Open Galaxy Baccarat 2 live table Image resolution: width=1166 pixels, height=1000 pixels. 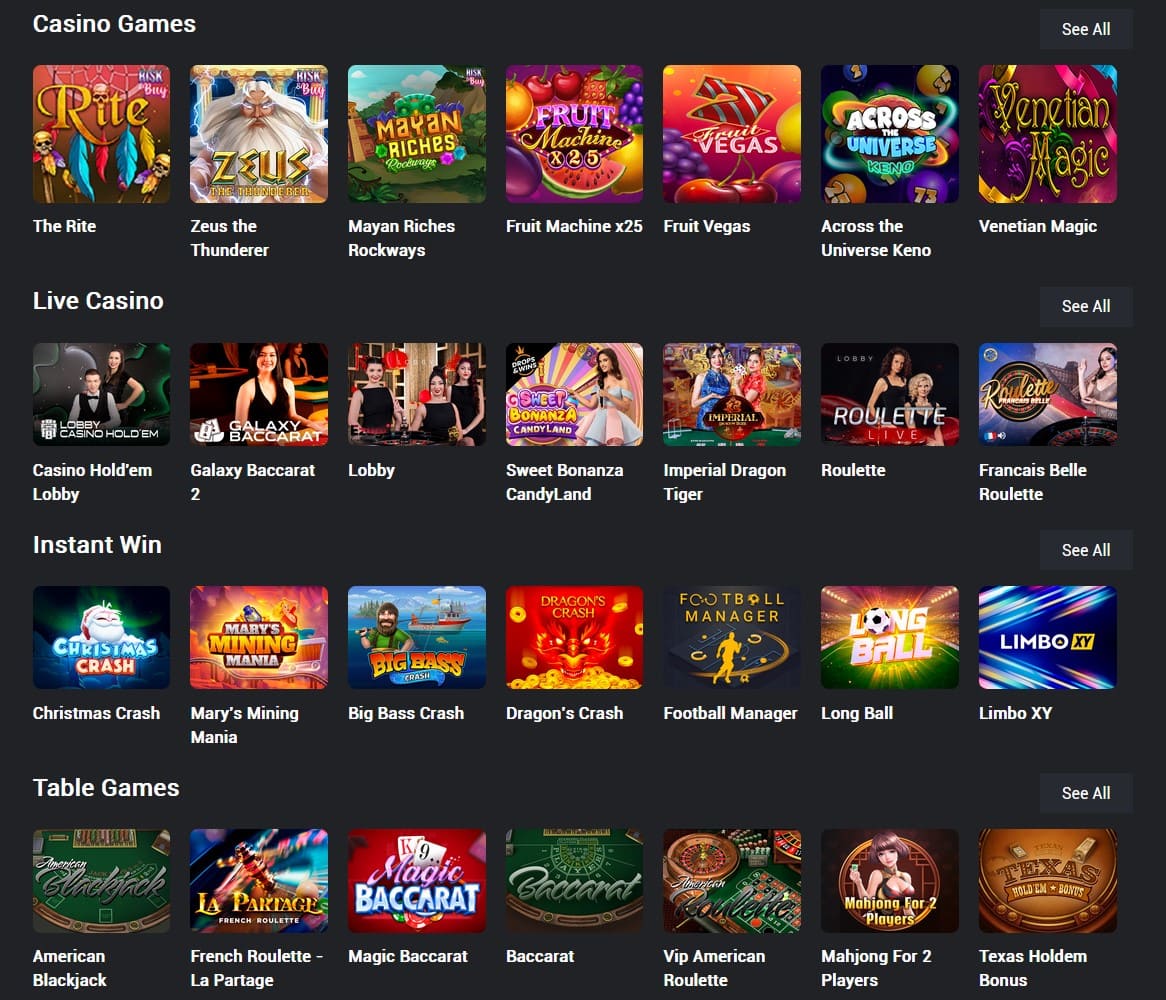tap(259, 394)
